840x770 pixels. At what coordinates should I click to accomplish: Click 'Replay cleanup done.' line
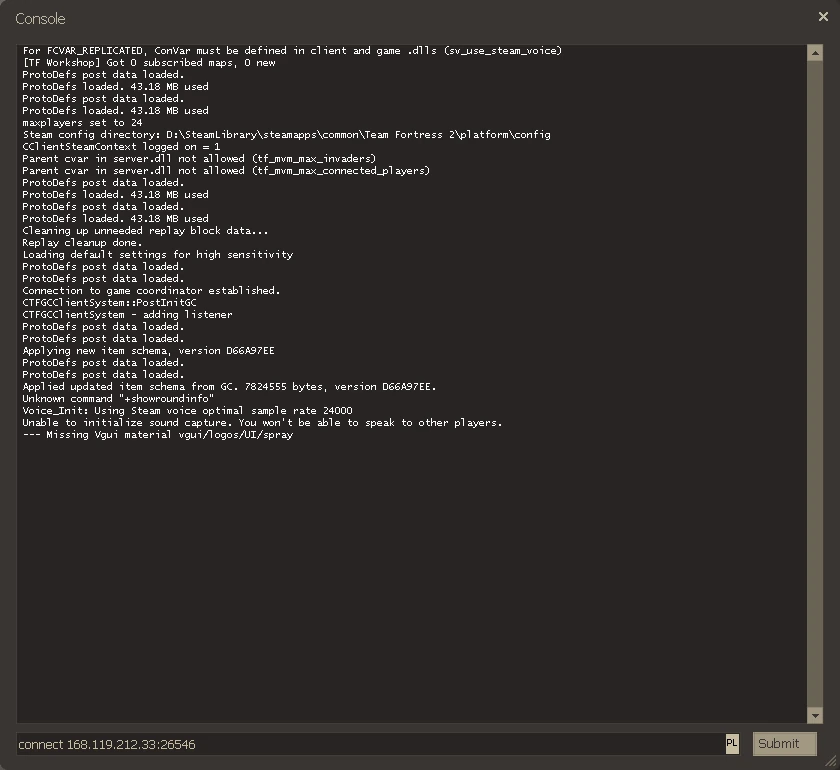[82, 243]
